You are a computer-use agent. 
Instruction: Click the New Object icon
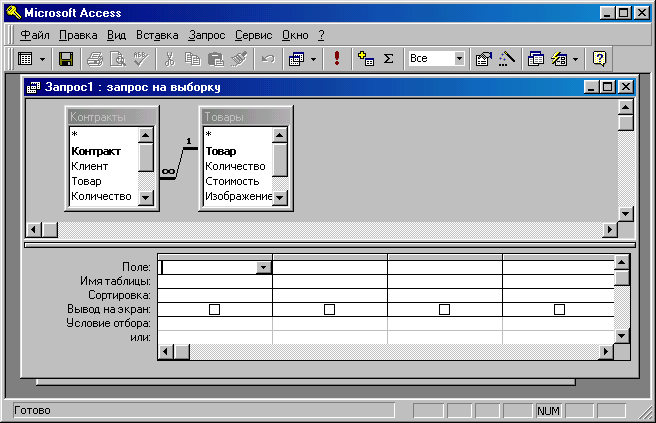(x=559, y=59)
